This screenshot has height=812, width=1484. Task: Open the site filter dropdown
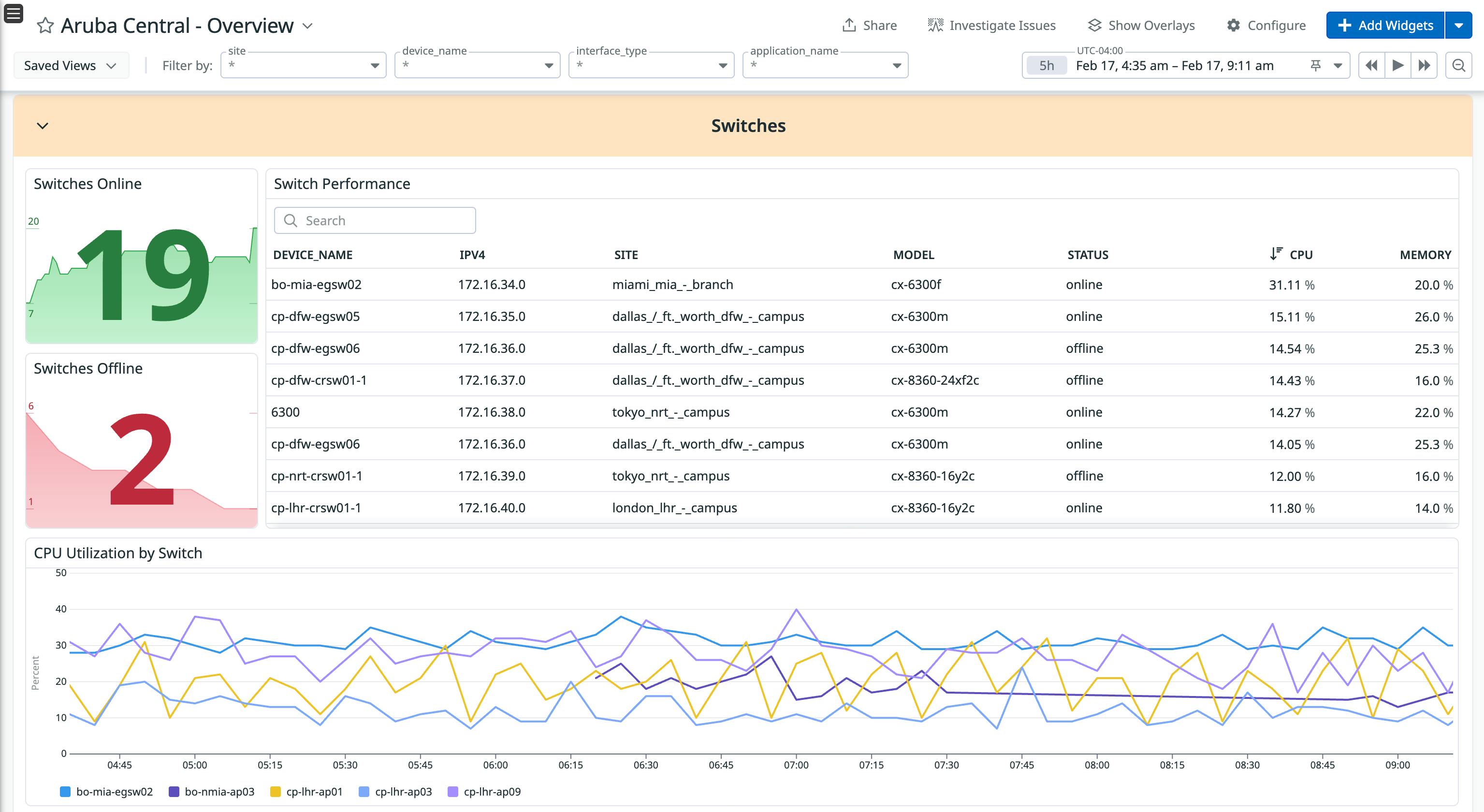(375, 65)
